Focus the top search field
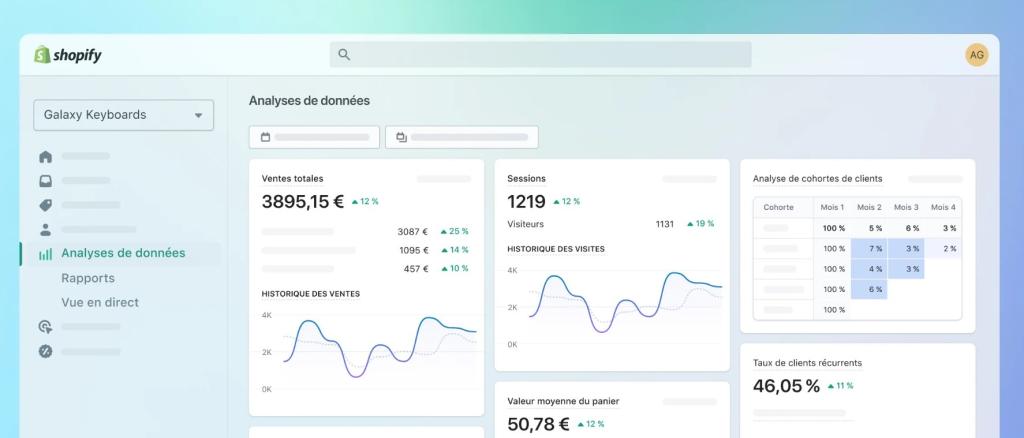This screenshot has height=438, width=1024. (x=540, y=55)
